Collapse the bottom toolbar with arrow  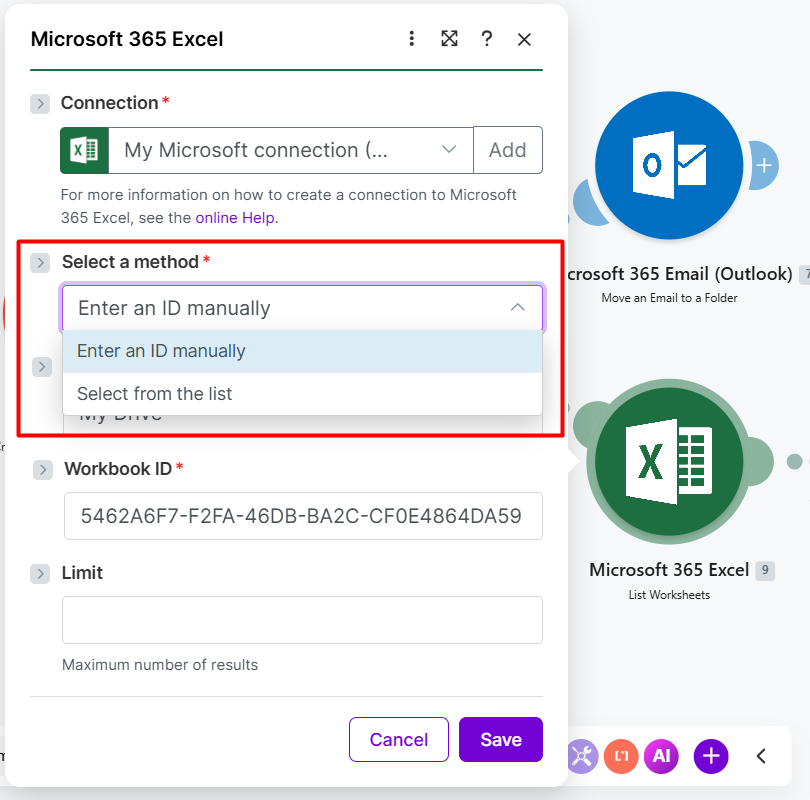tap(761, 756)
